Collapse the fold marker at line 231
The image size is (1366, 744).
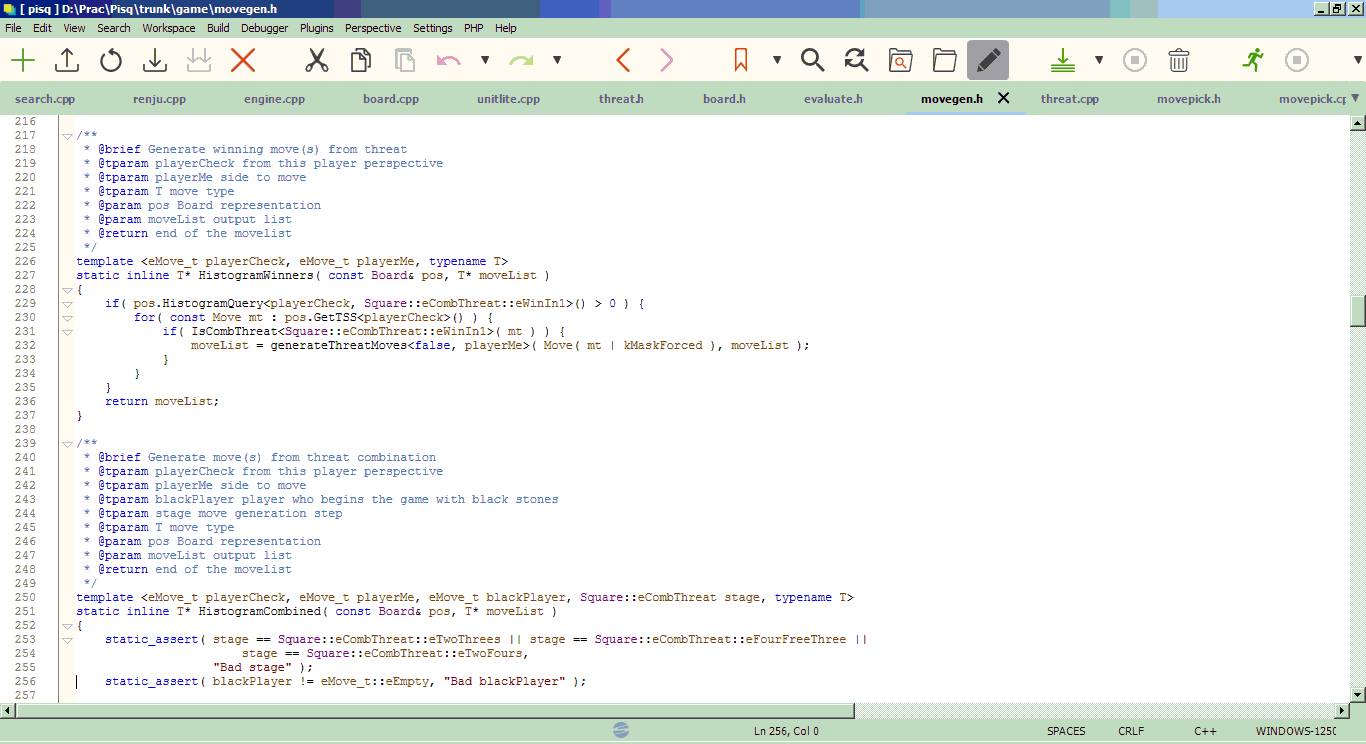click(x=67, y=331)
